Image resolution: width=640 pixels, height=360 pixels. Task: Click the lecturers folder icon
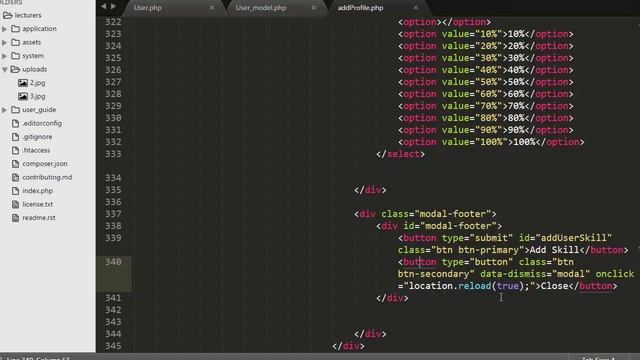[7, 16]
